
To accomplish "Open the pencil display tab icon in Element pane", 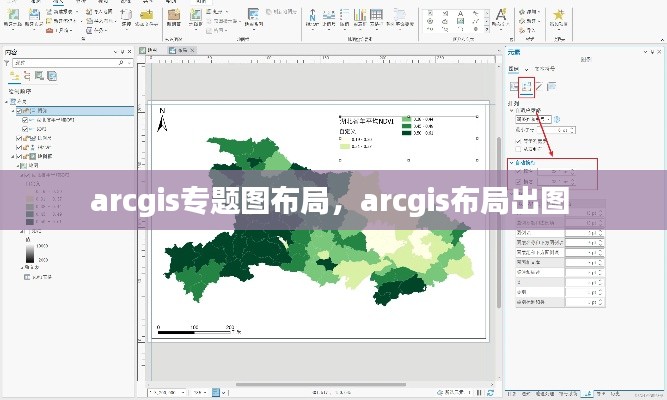I will (539, 86).
